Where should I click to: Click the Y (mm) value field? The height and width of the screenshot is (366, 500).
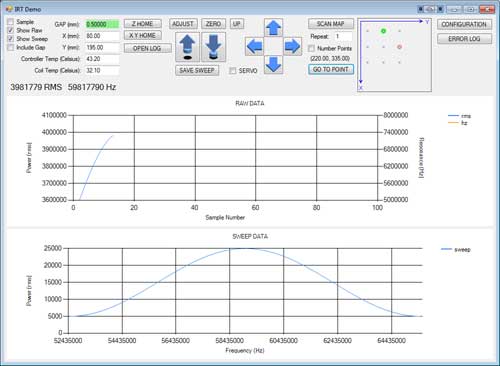click(102, 47)
